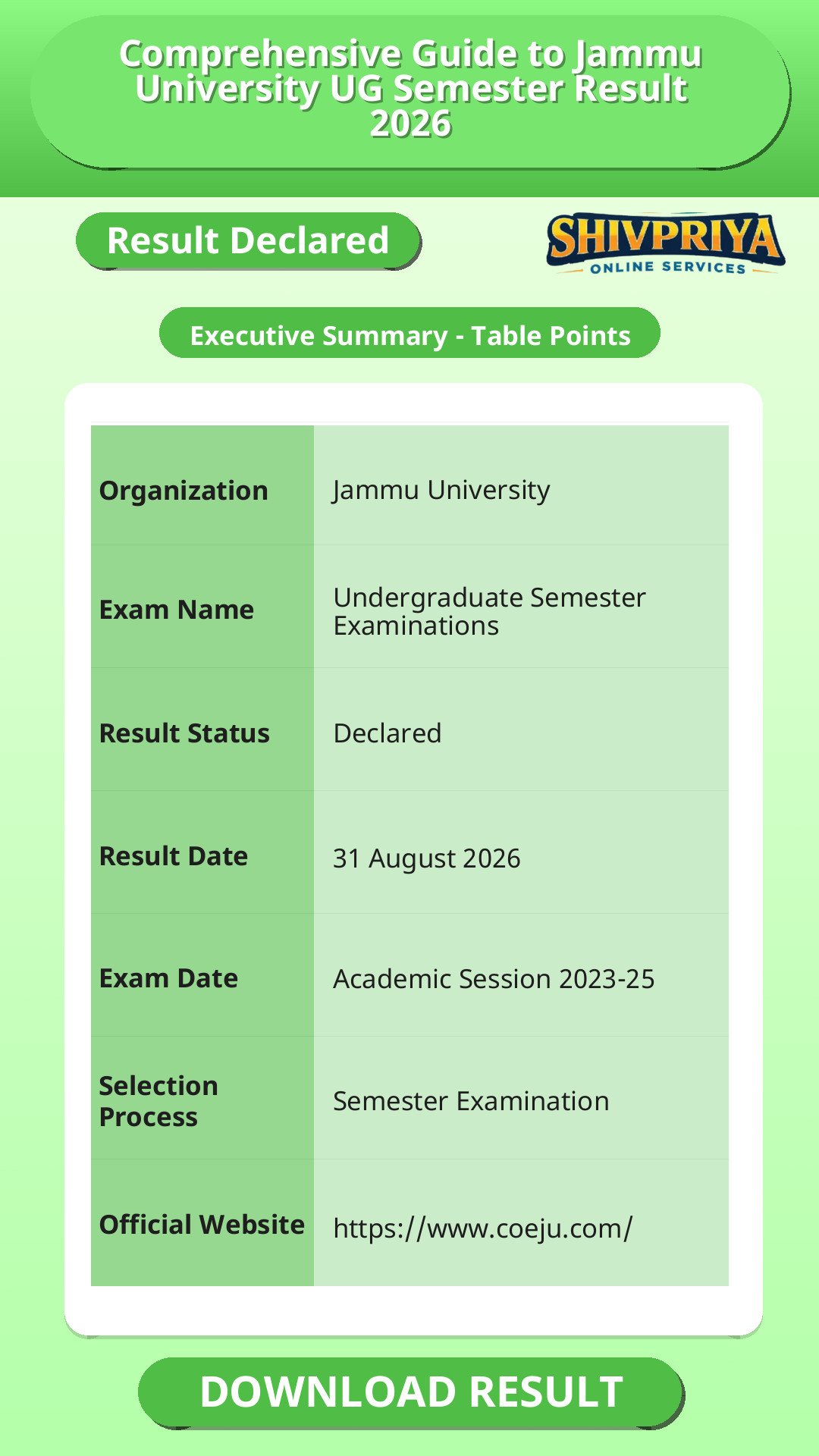Viewport: 819px width, 1456px height.
Task: Click the DOWNLOAD RESULT button
Action: click(x=411, y=1392)
